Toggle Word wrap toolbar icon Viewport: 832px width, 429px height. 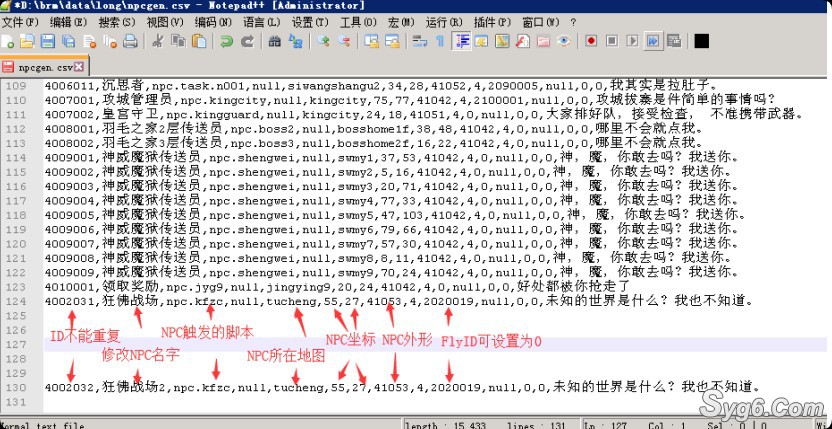pos(420,41)
